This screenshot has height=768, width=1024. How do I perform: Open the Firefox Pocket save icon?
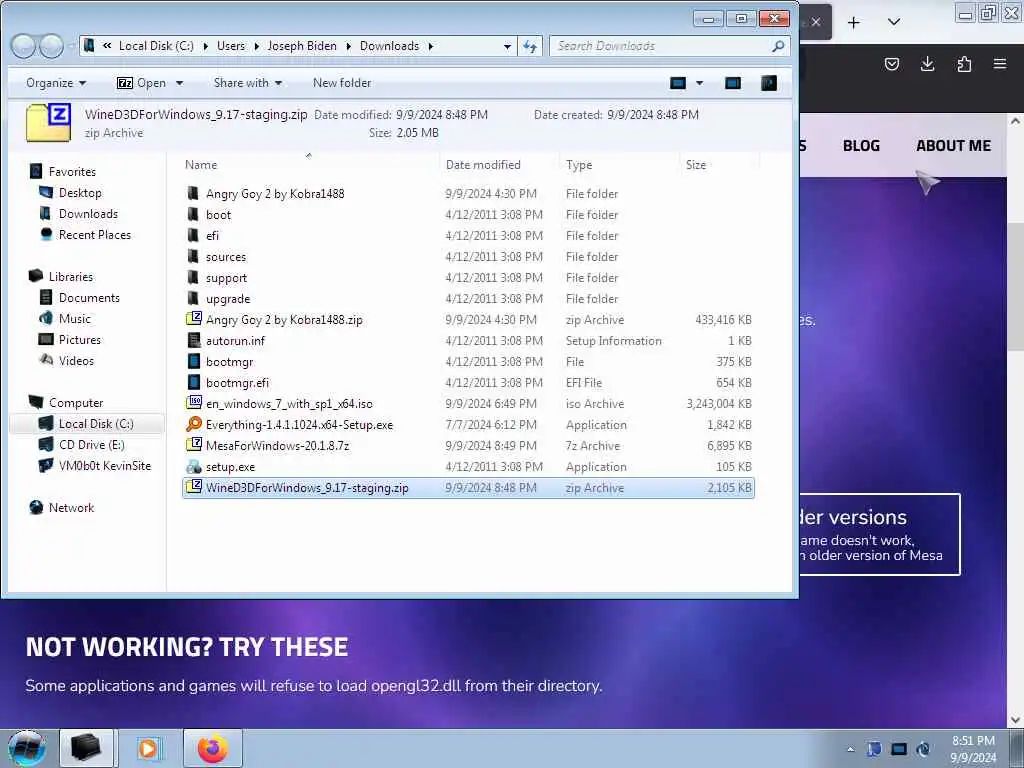click(891, 64)
